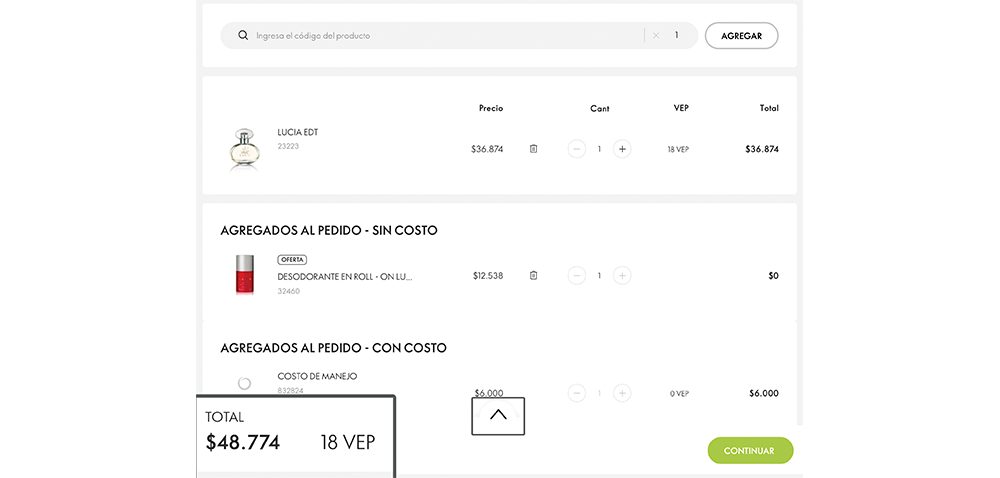1000x478 pixels.
Task: Click the search magnifier icon
Action: (x=242, y=36)
